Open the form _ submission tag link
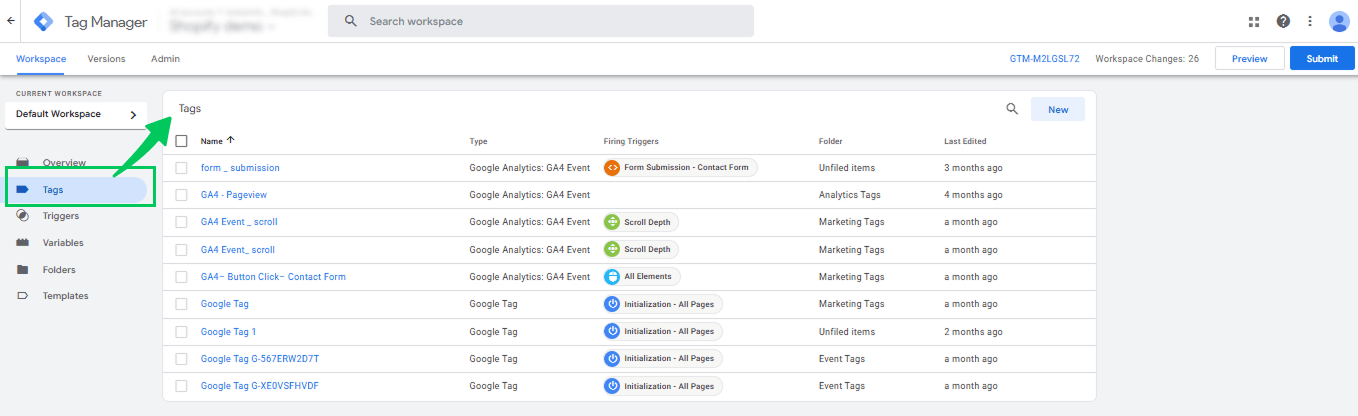1358x416 pixels. tap(240, 168)
